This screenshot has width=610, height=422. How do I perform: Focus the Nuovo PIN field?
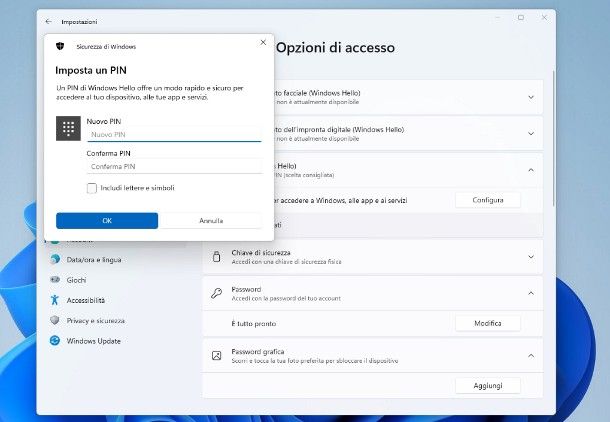(174, 135)
